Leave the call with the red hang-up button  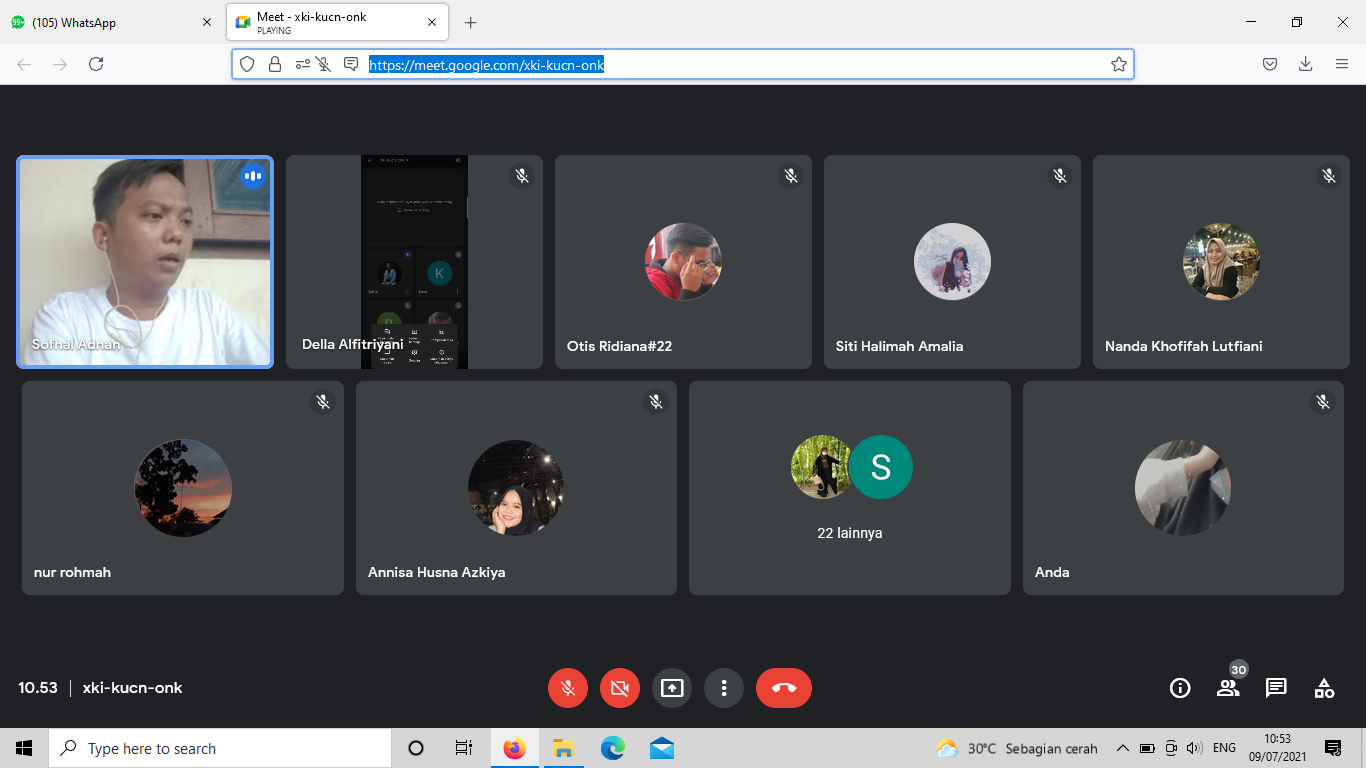784,688
